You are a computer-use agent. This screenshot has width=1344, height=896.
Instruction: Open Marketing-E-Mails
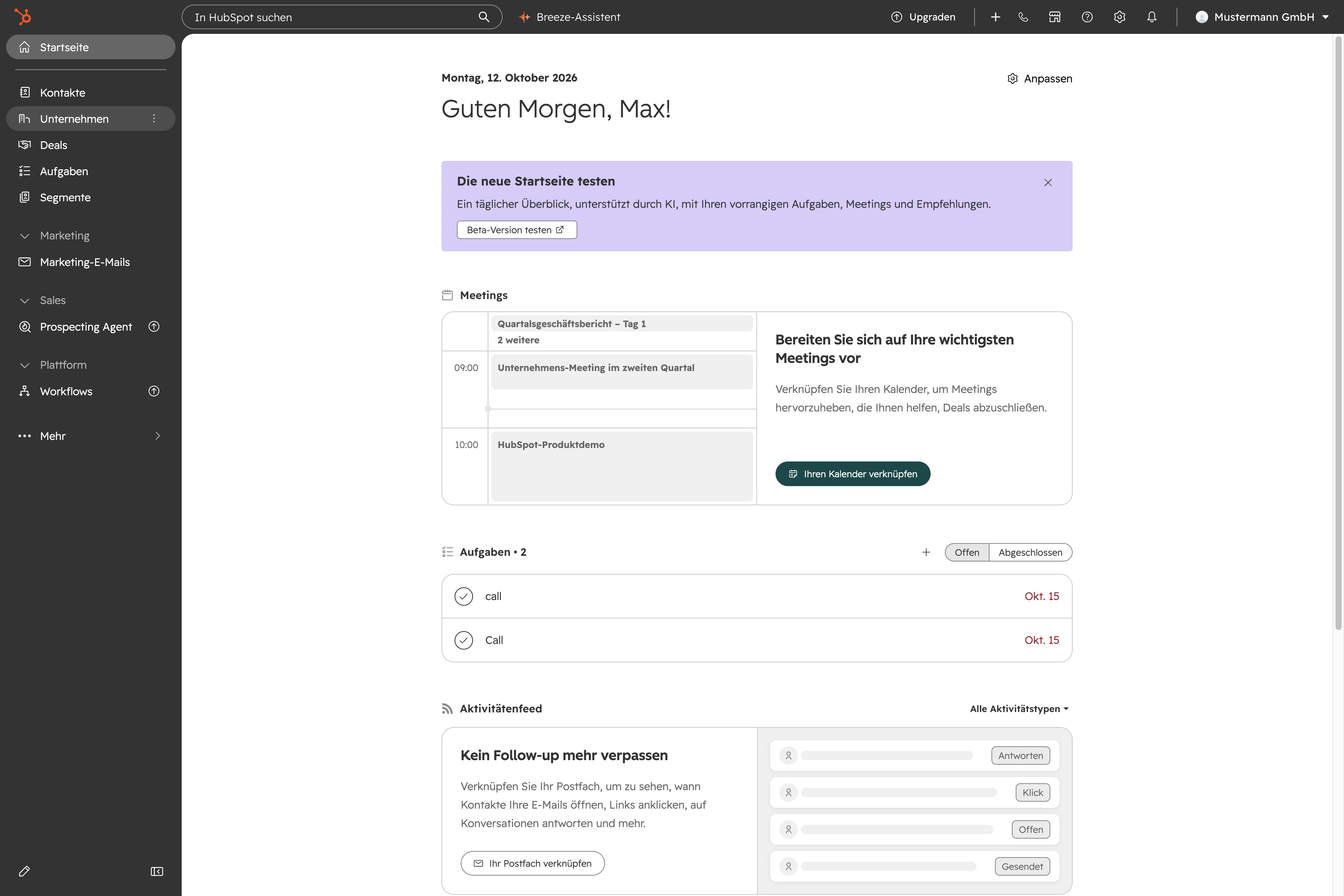(x=90, y=262)
